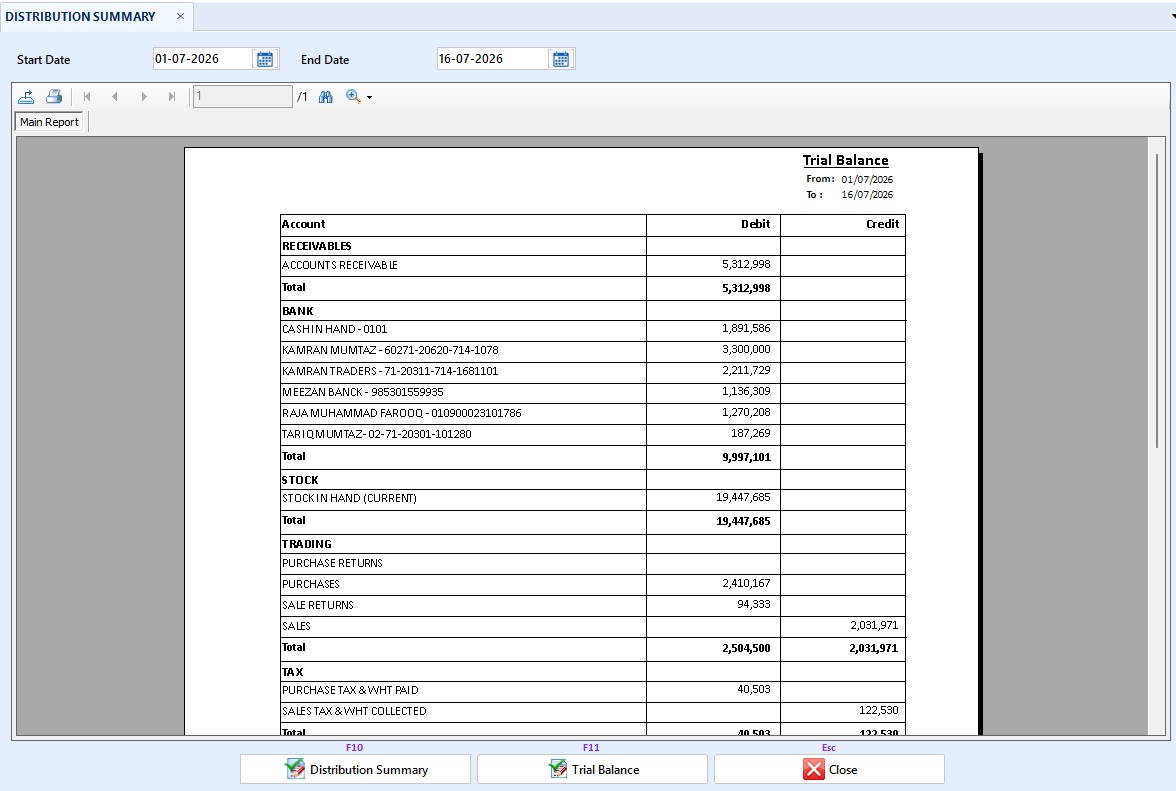This screenshot has height=791, width=1176.
Task: Click the Account column header
Action: click(304, 224)
